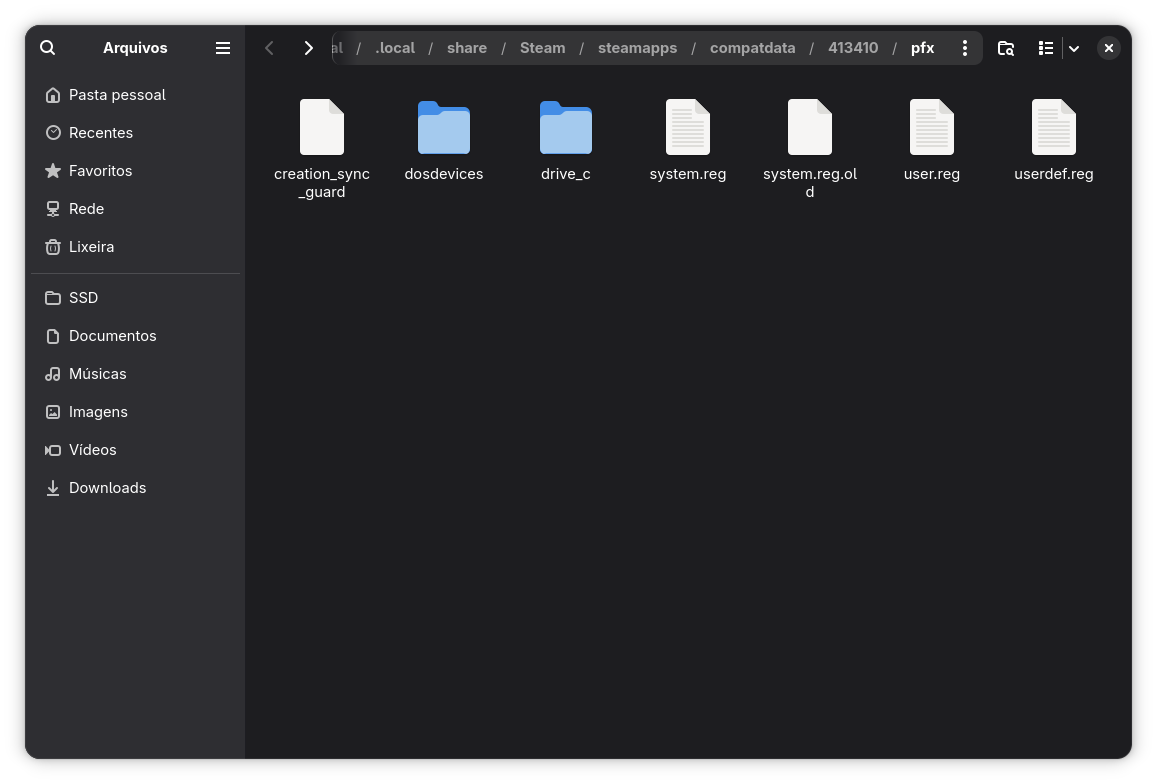Viewport: 1157px width, 784px height.
Task: Open the hamburger main menu
Action: [x=223, y=48]
